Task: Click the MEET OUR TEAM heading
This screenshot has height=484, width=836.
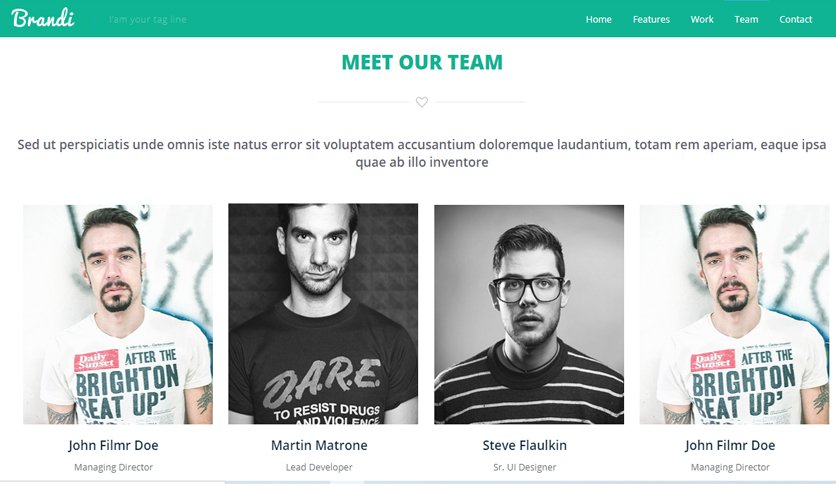Action: pyautogui.click(x=422, y=62)
